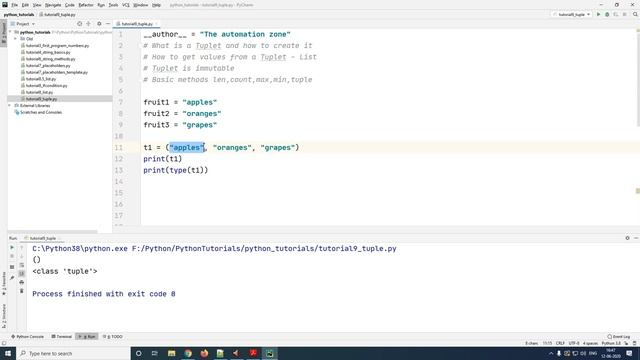The height and width of the screenshot is (360, 640).
Task: Open the Navigate menu
Action: tap(53, 5)
